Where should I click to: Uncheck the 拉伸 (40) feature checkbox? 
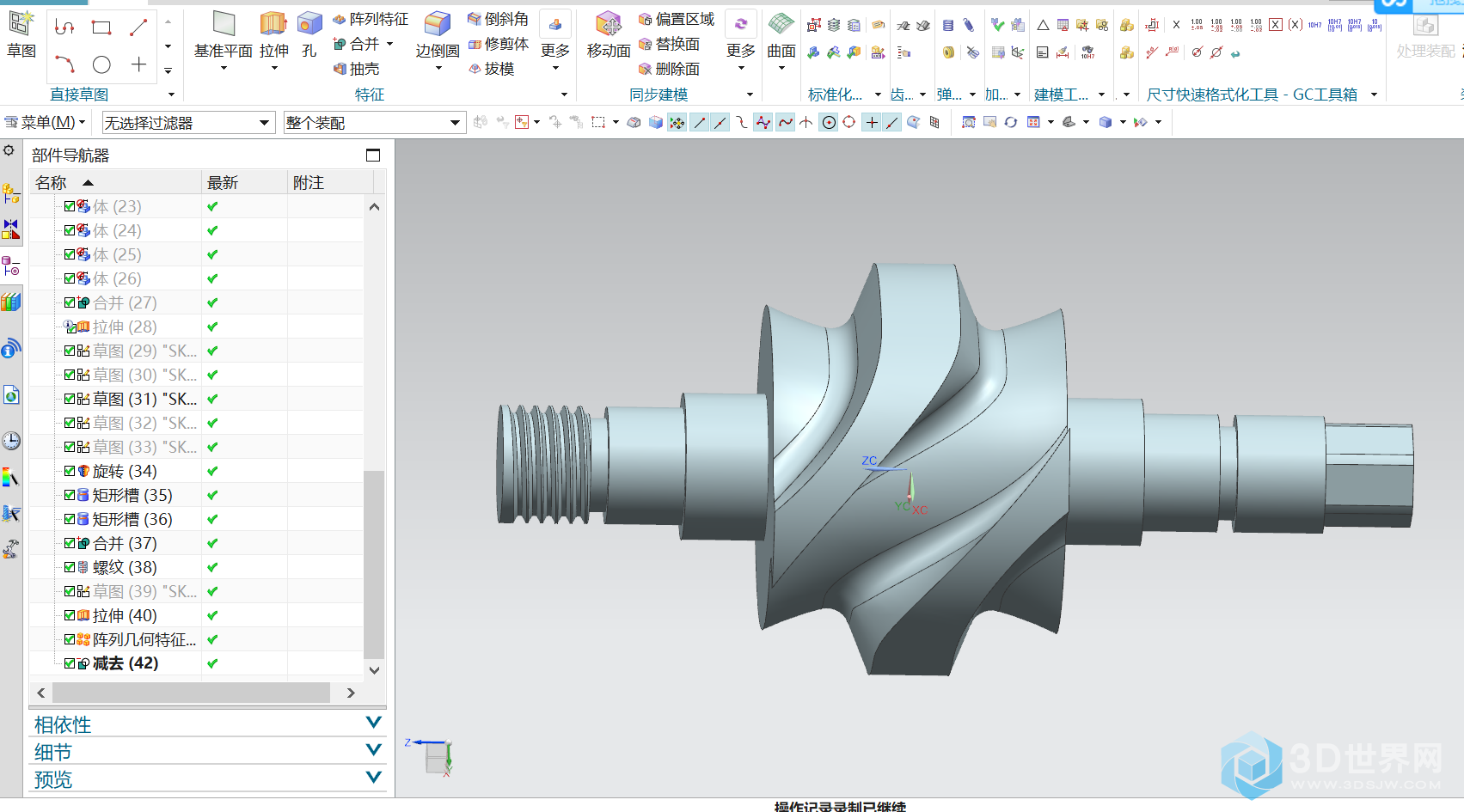pyautogui.click(x=70, y=615)
